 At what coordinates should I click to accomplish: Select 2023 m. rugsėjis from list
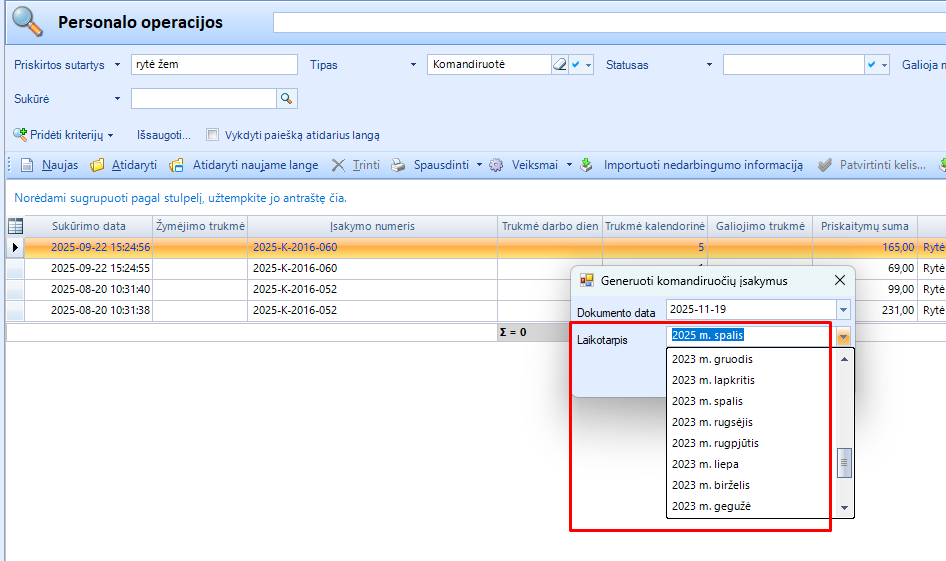(715, 422)
